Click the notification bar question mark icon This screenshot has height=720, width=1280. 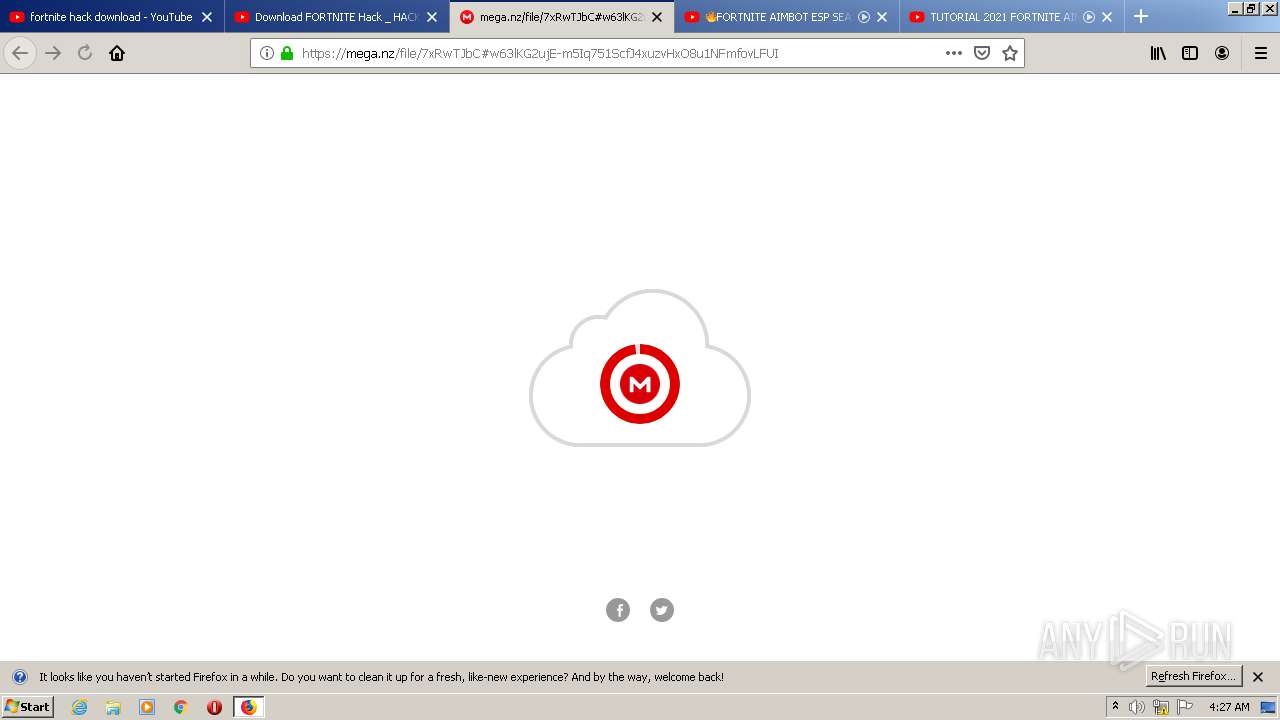click(x=19, y=677)
